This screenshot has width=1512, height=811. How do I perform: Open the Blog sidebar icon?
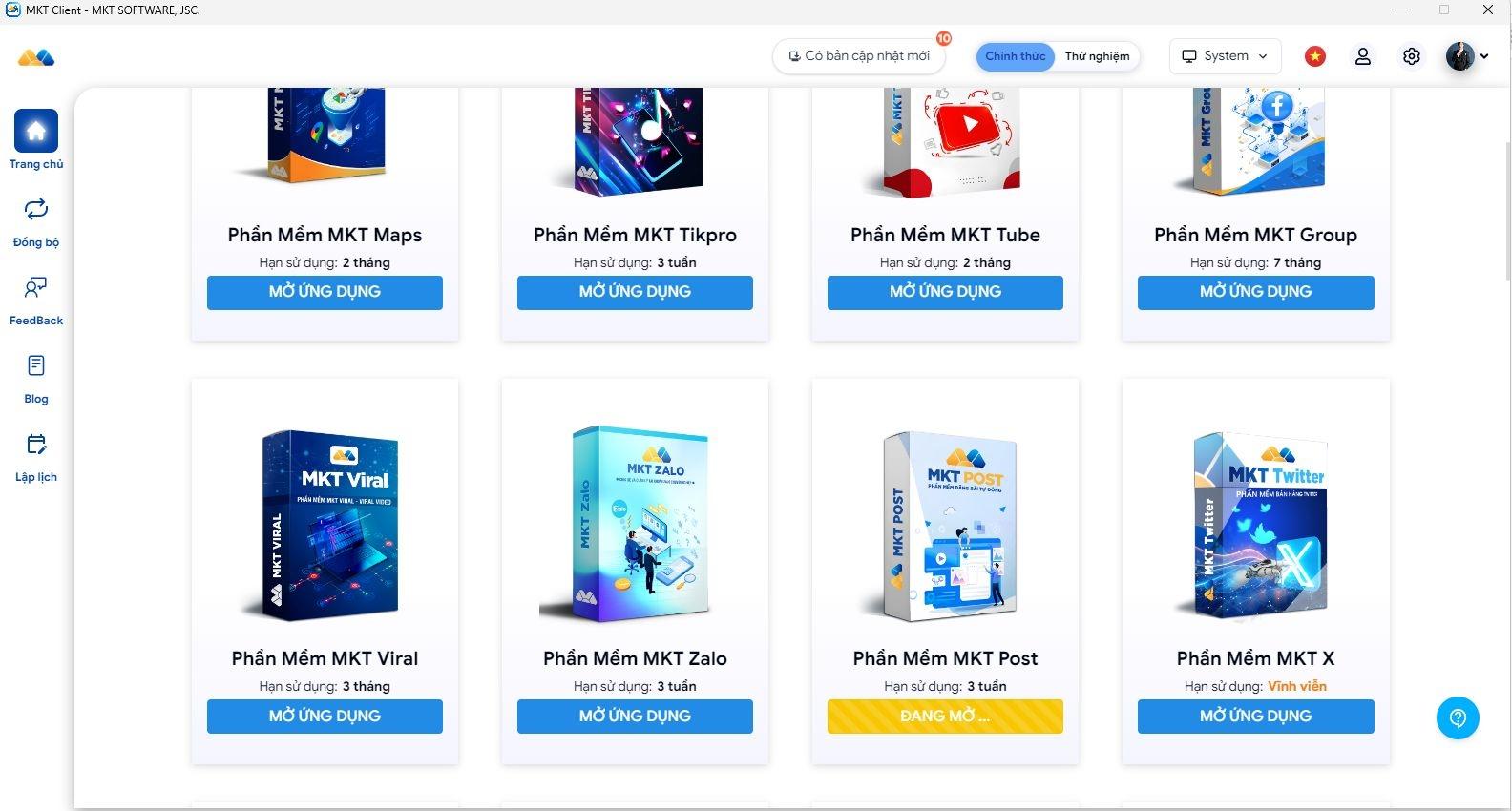(36, 365)
